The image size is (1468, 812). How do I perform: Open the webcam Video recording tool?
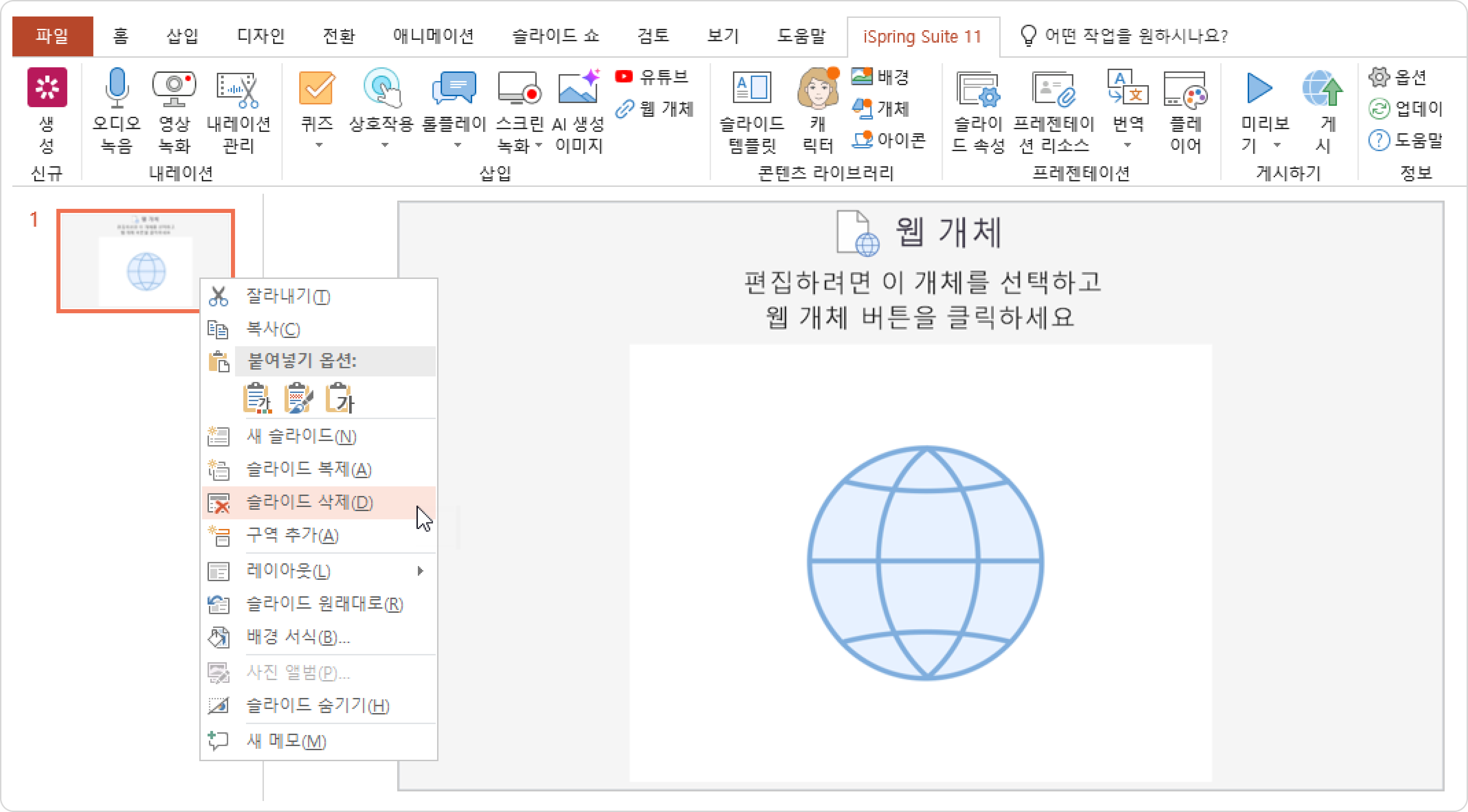click(174, 89)
